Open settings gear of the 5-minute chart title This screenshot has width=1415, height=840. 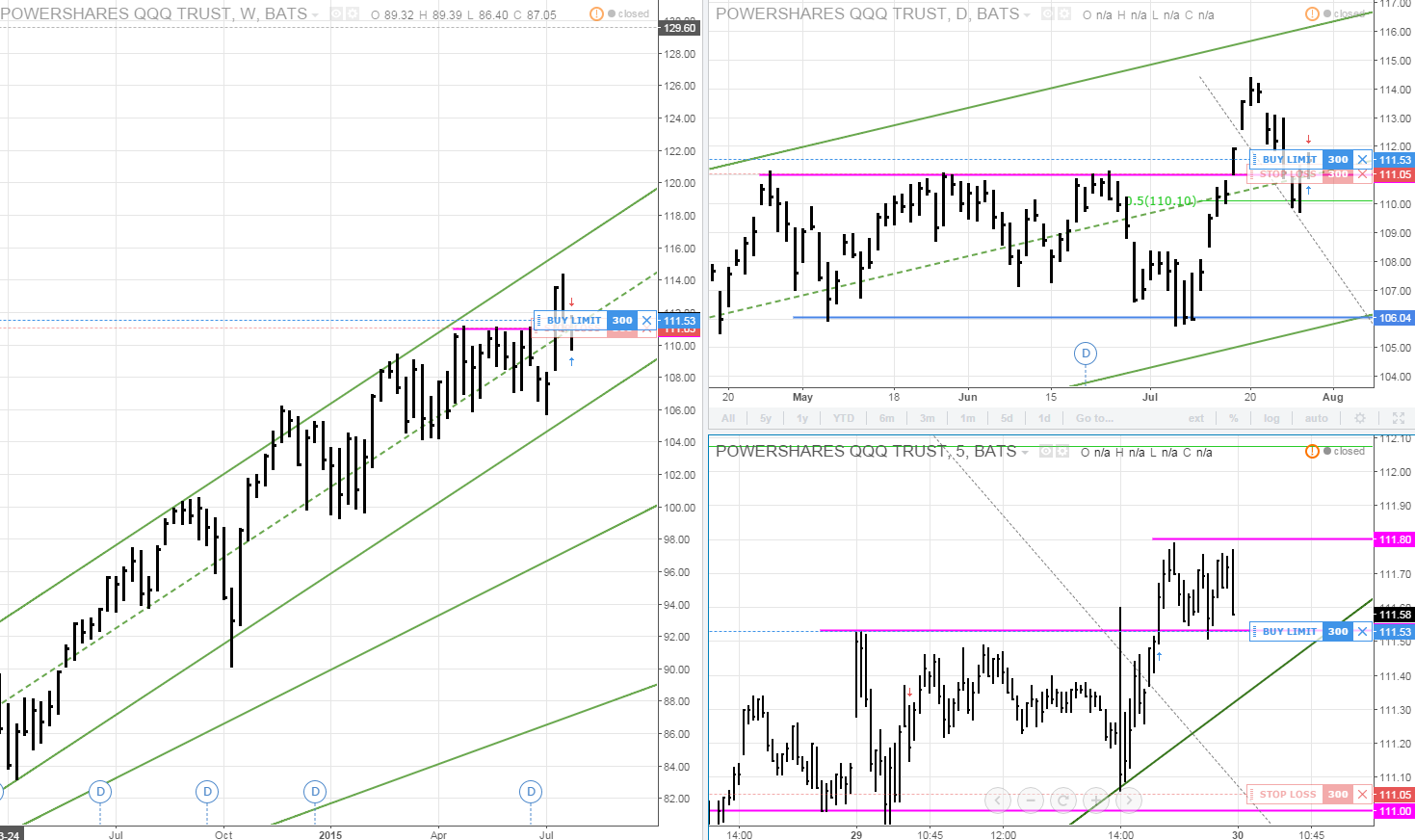[x=1062, y=452]
